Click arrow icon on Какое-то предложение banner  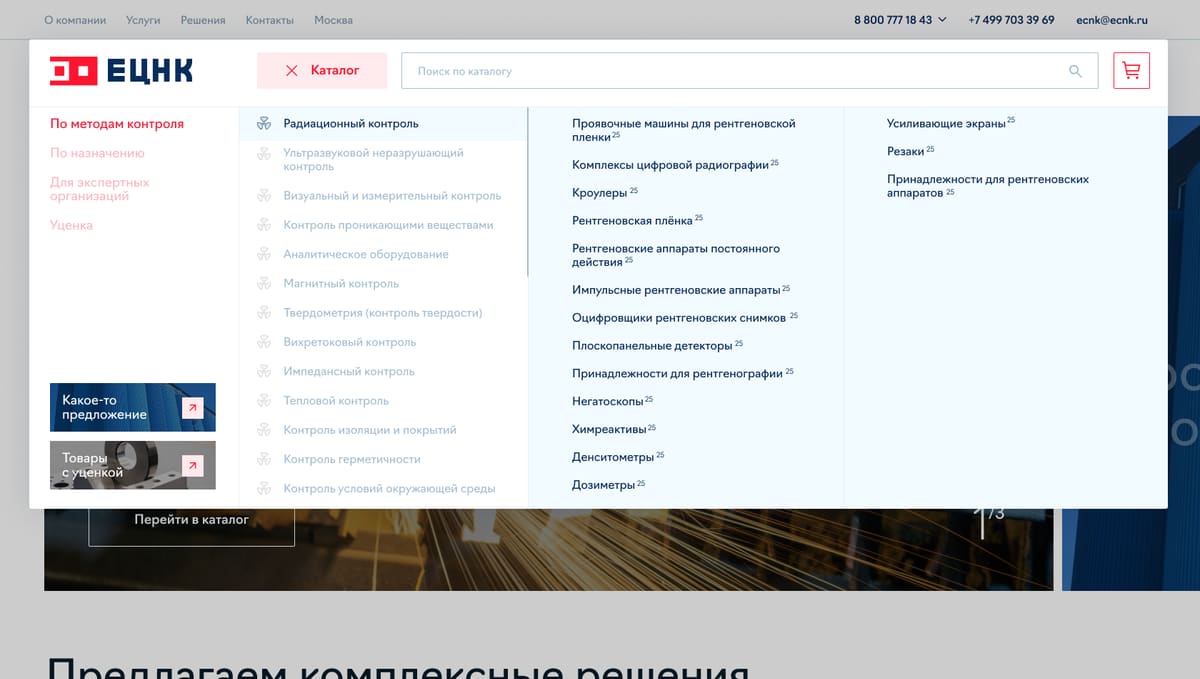click(x=193, y=407)
